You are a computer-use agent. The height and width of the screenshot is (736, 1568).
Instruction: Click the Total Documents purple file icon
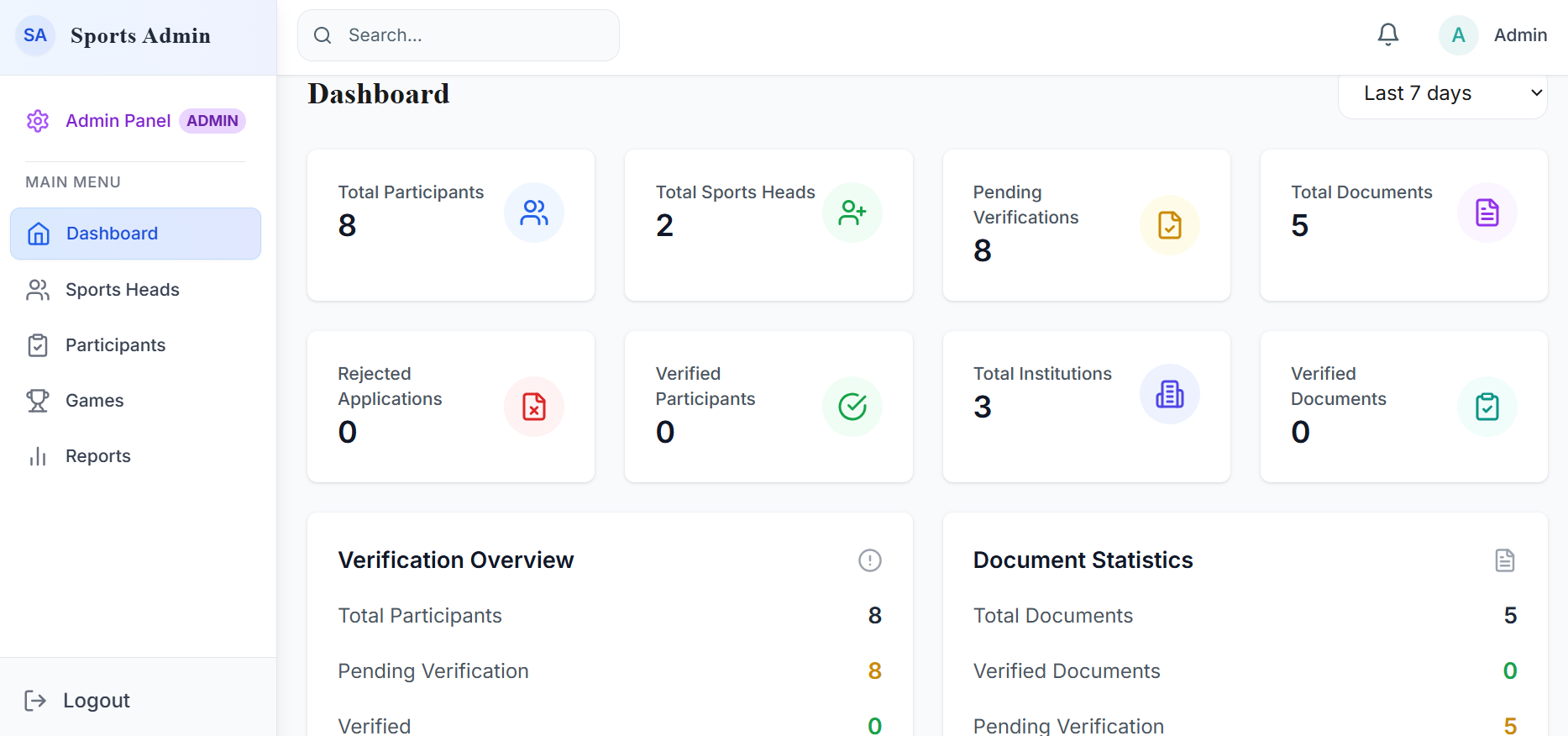coord(1487,213)
